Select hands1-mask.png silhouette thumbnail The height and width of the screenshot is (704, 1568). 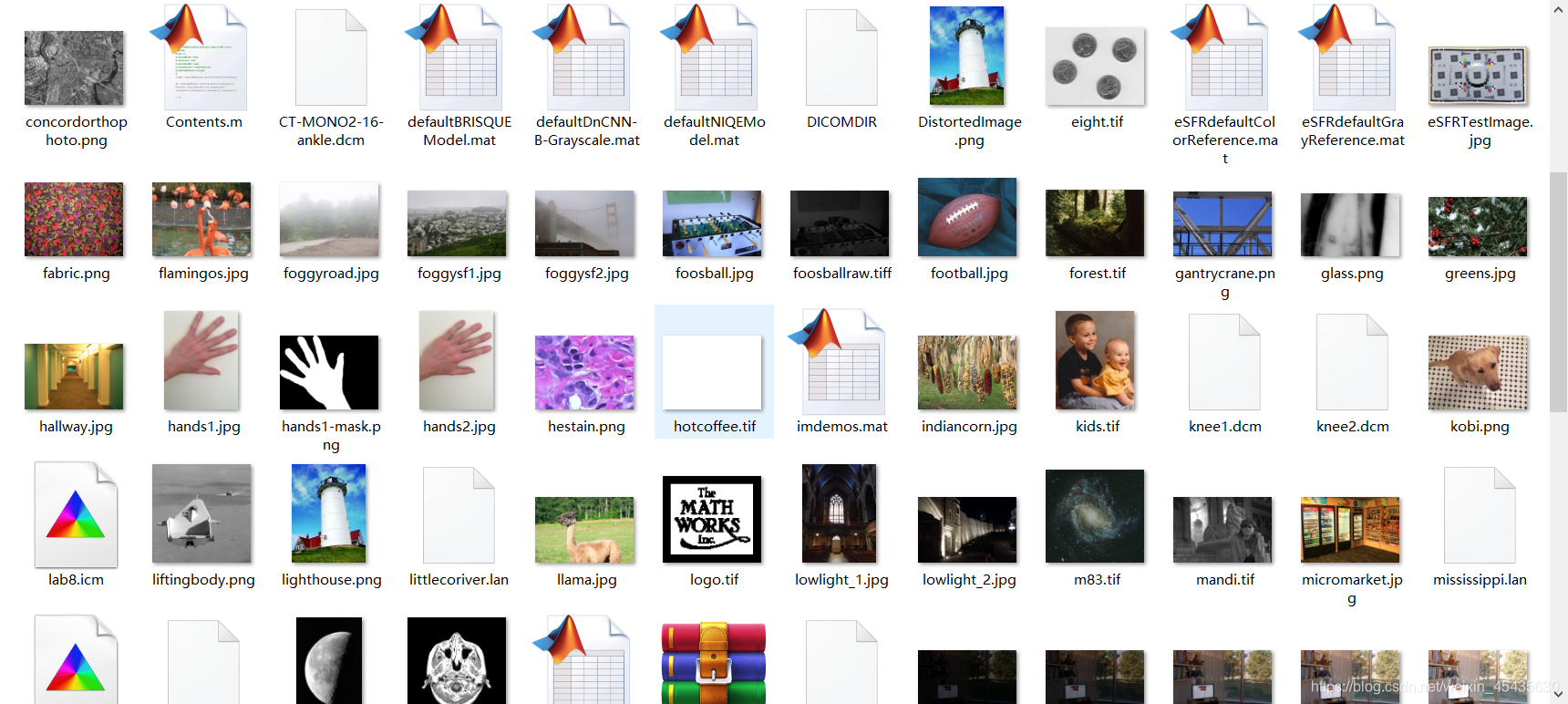coord(329,372)
